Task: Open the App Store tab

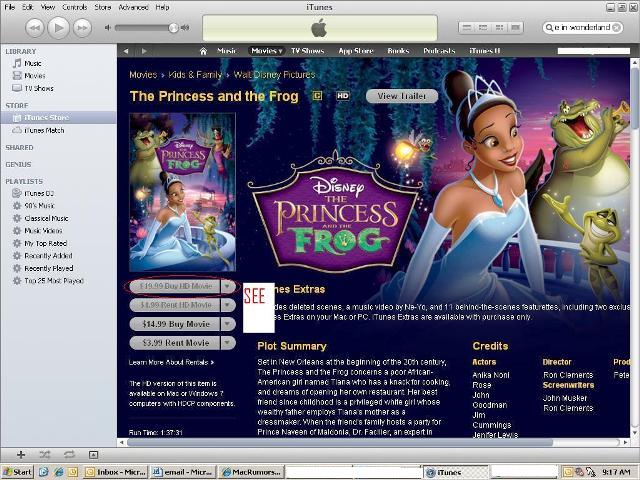Action: [x=356, y=51]
